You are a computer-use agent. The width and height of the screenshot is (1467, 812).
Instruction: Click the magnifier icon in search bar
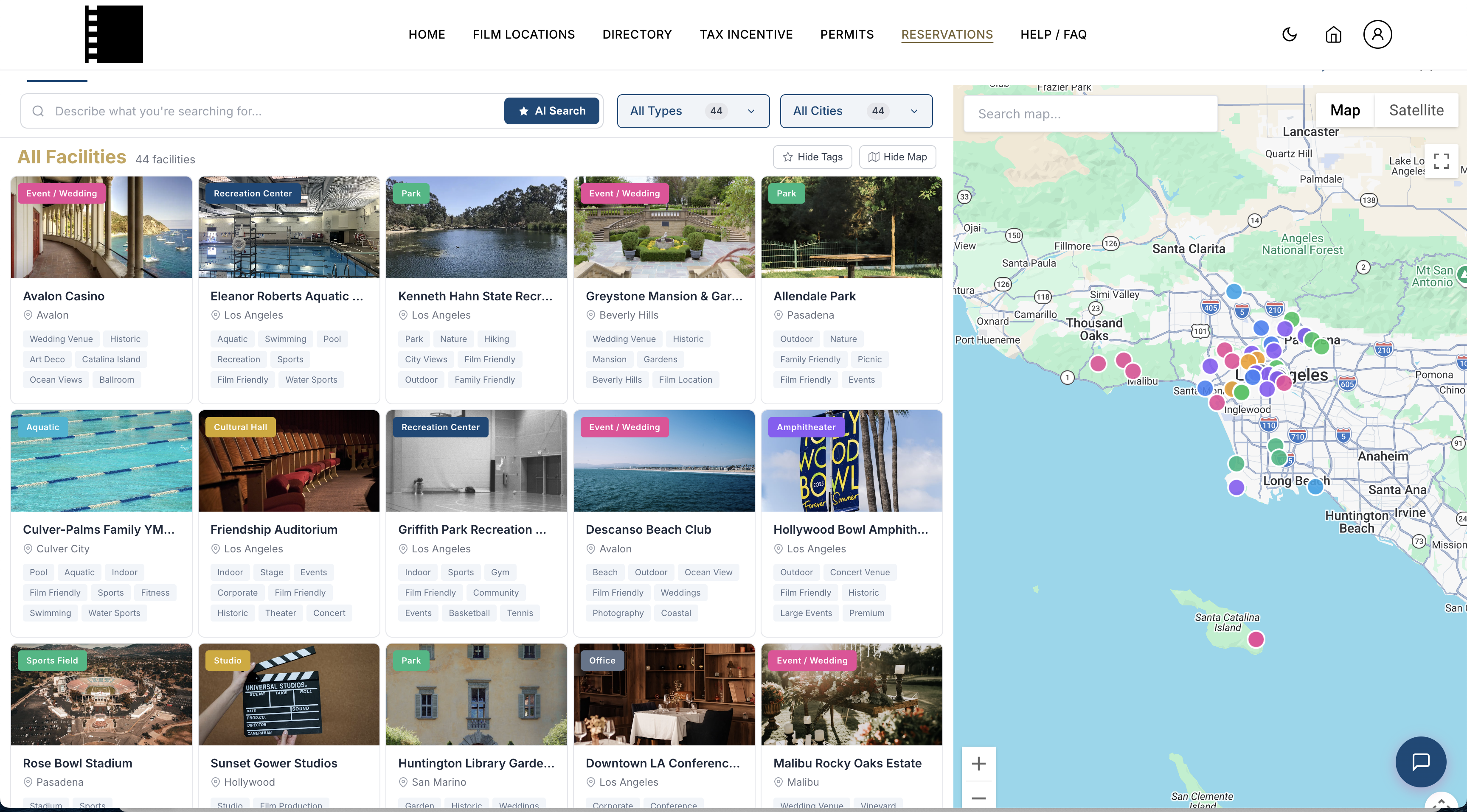tap(38, 111)
